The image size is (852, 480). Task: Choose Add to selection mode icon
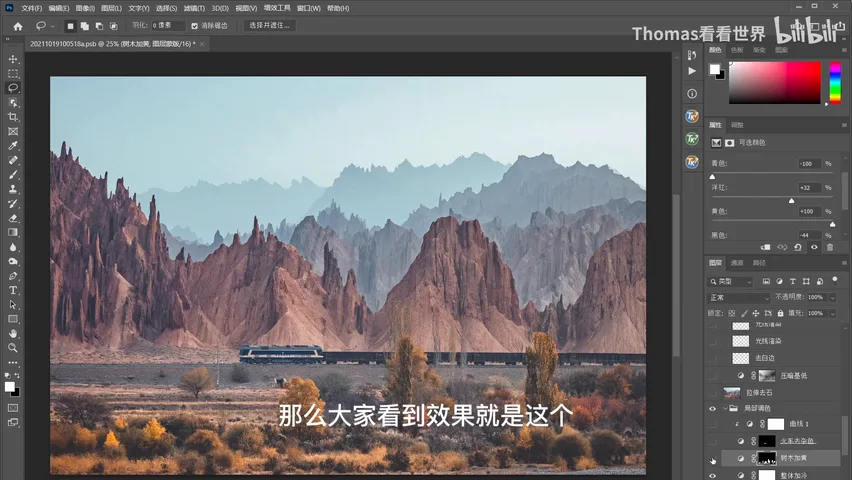(85, 26)
